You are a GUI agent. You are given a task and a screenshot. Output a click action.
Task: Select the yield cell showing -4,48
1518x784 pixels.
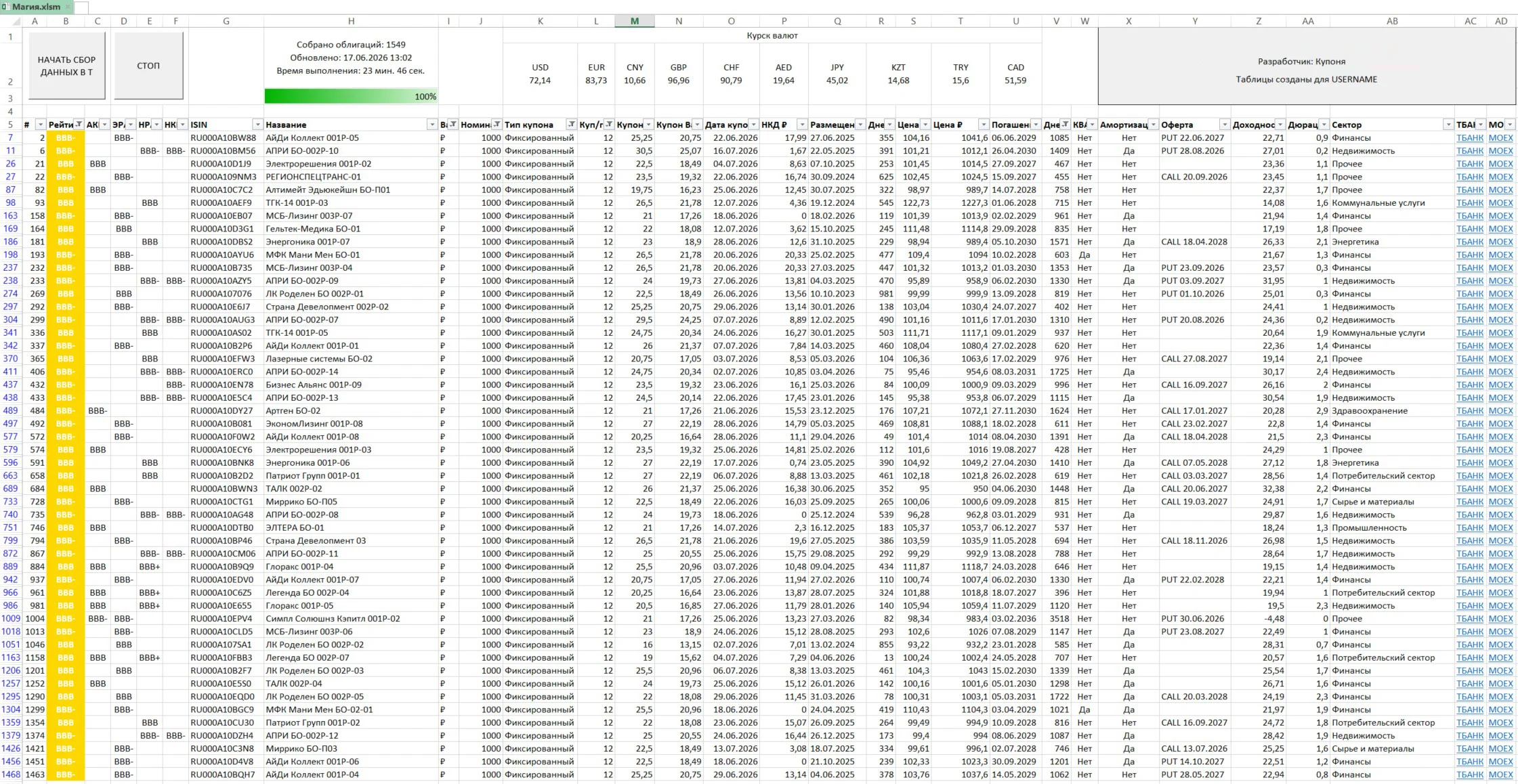pyautogui.click(x=1259, y=619)
